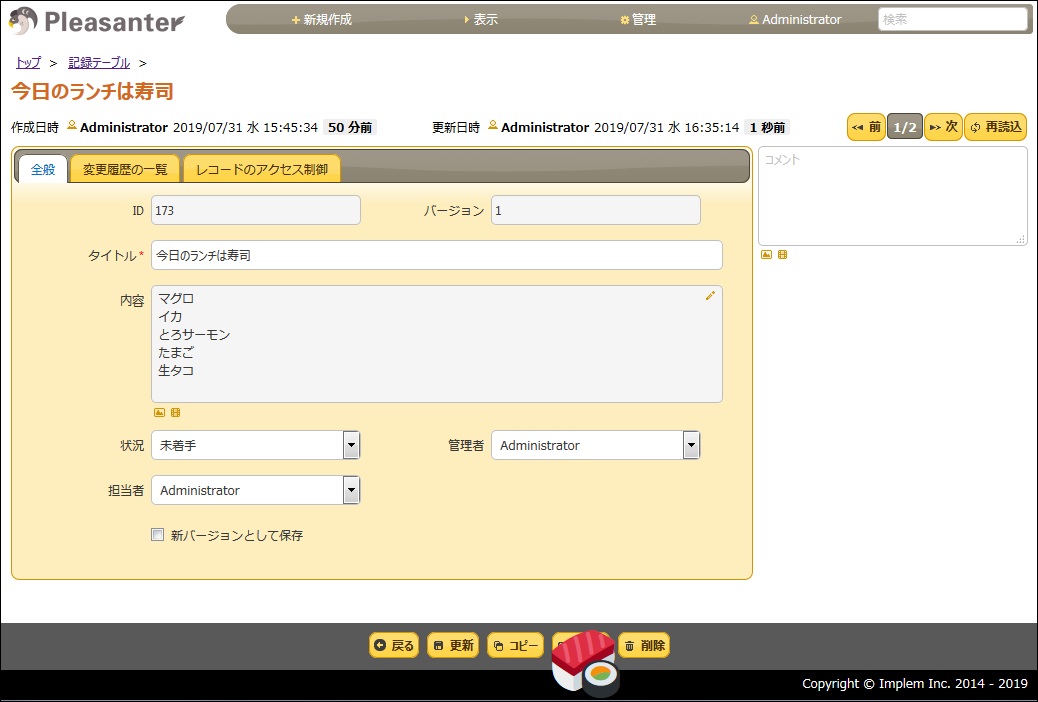
Task: Click the creator Administrator name near 作成日時
Action: pyautogui.click(x=124, y=127)
